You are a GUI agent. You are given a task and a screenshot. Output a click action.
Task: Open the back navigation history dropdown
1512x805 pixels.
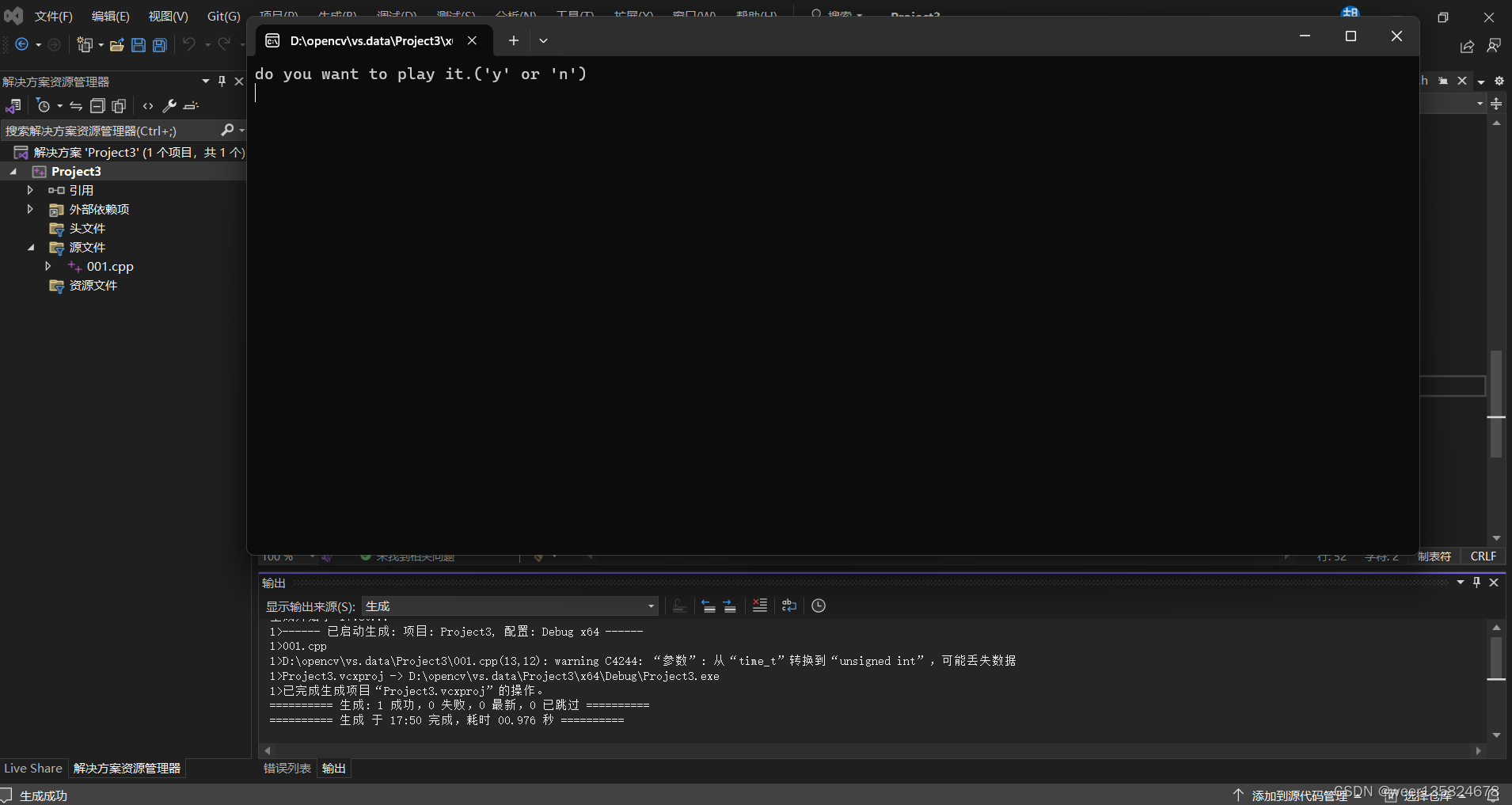[x=38, y=45]
